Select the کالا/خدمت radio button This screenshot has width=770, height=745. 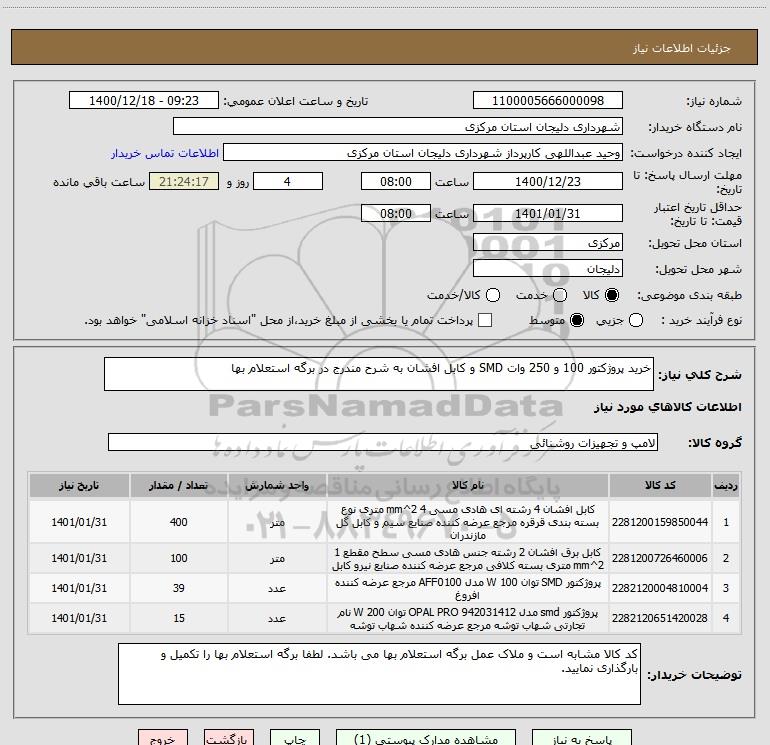pyautogui.click(x=493, y=295)
